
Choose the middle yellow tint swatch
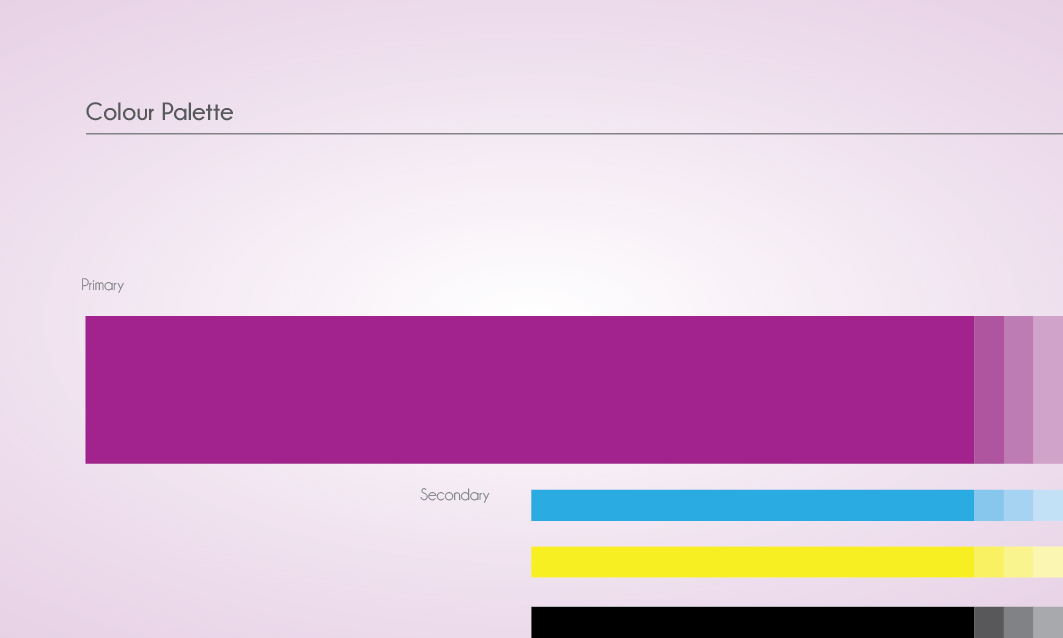pyautogui.click(x=1018, y=562)
